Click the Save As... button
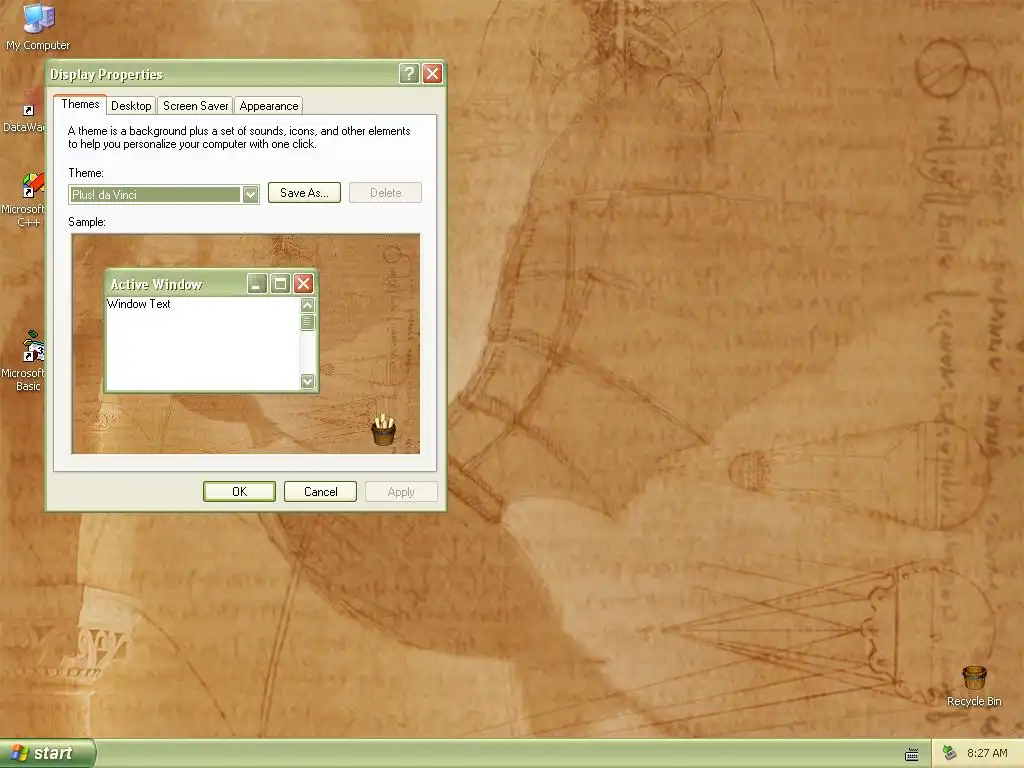Screen dimensions: 1024x768 [x=304, y=193]
